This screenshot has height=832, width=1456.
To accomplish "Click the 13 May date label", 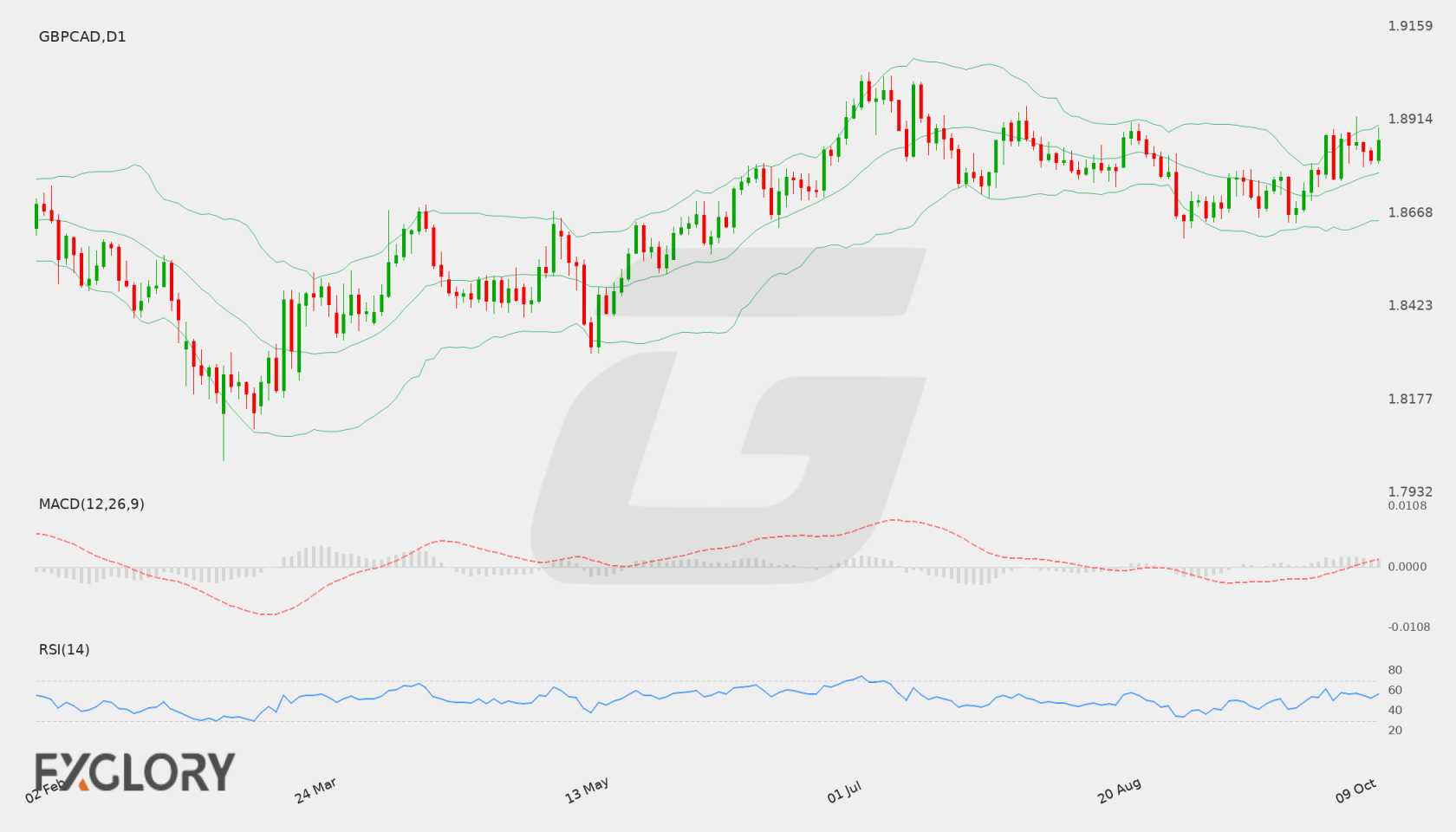I will pos(587,790).
